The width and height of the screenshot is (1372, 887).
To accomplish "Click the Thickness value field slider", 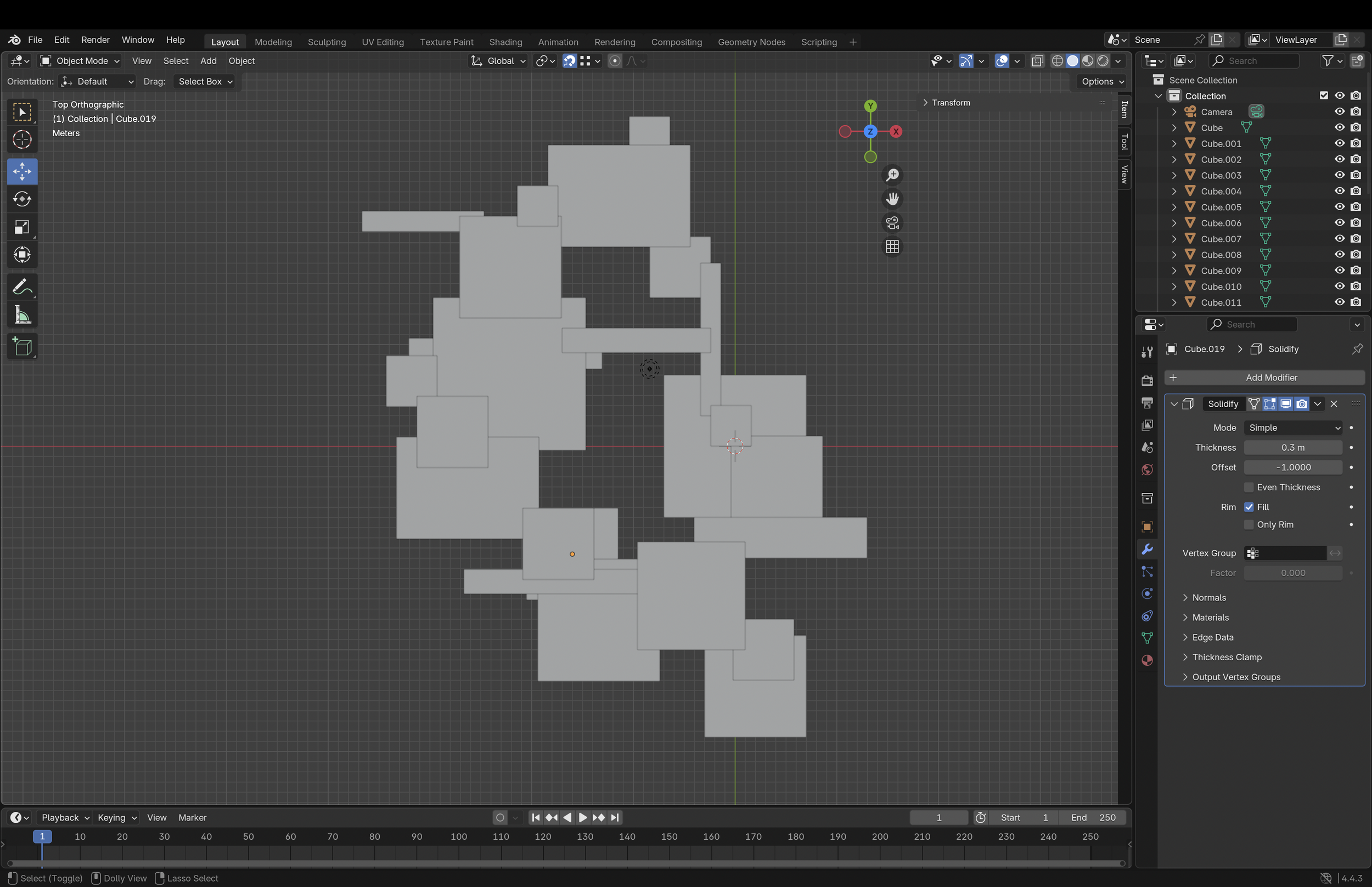I will [1292, 447].
